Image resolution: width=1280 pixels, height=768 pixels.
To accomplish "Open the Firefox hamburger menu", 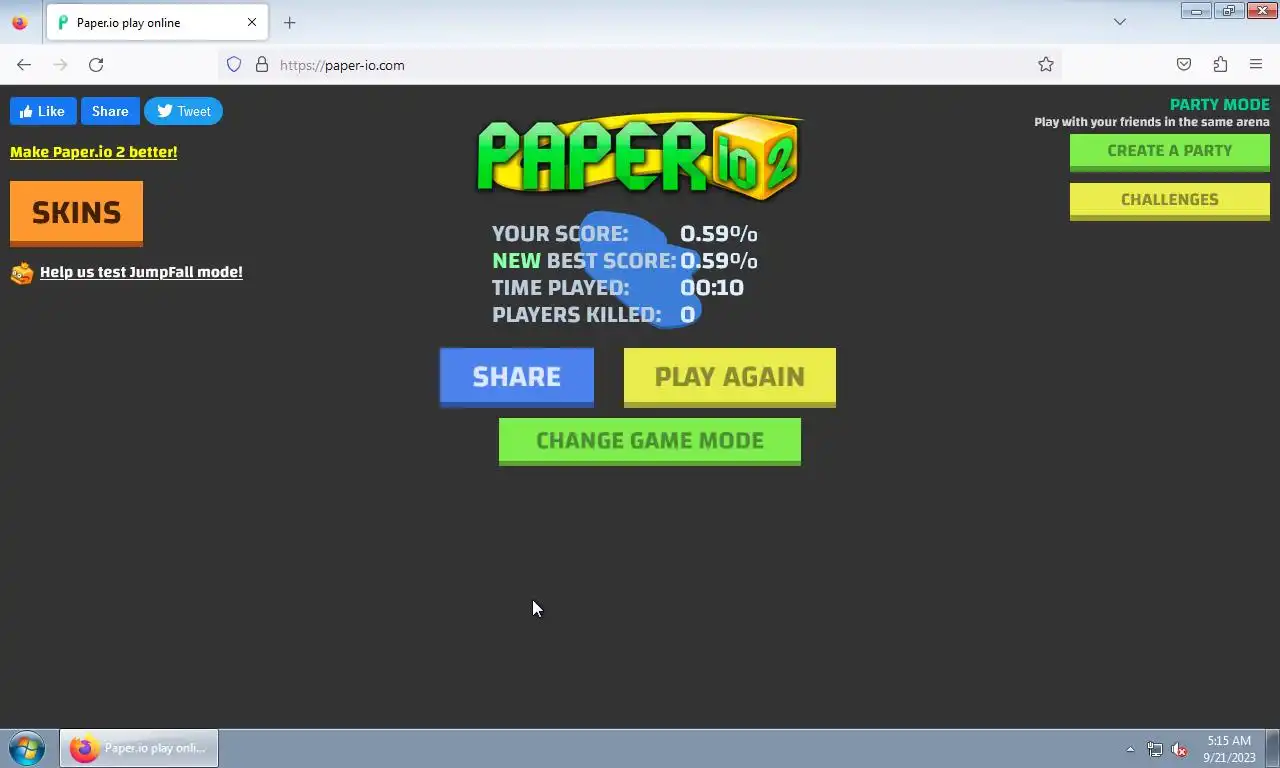I will (1256, 64).
